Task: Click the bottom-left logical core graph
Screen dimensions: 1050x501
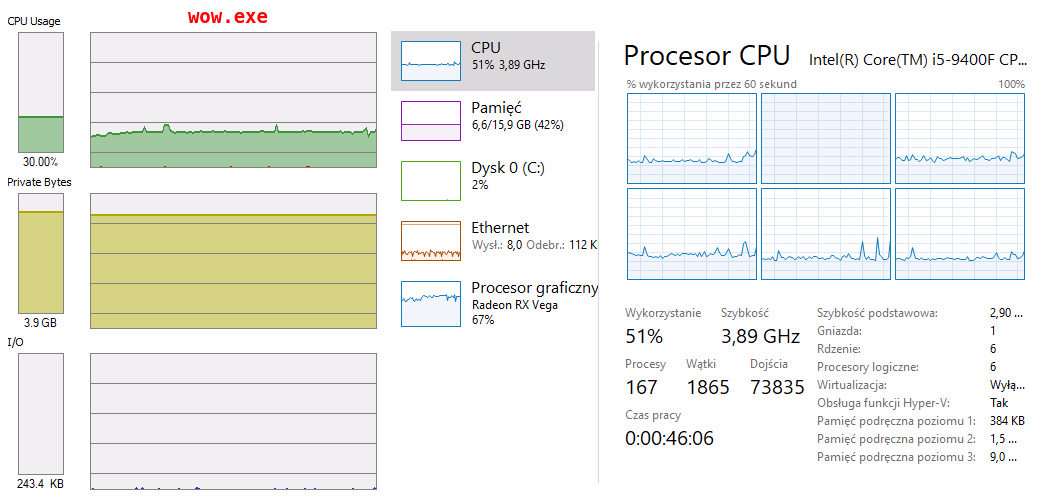Action: coord(691,234)
